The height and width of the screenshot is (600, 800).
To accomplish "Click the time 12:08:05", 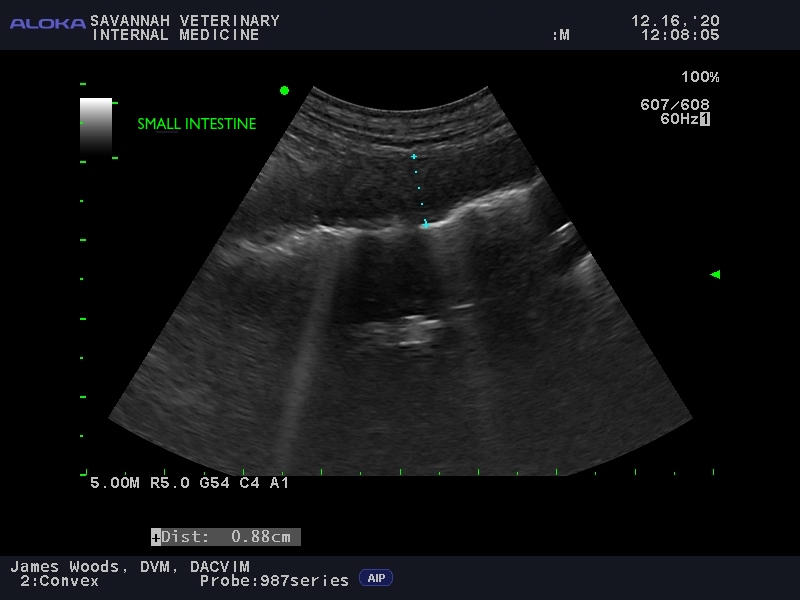I will (x=680, y=35).
